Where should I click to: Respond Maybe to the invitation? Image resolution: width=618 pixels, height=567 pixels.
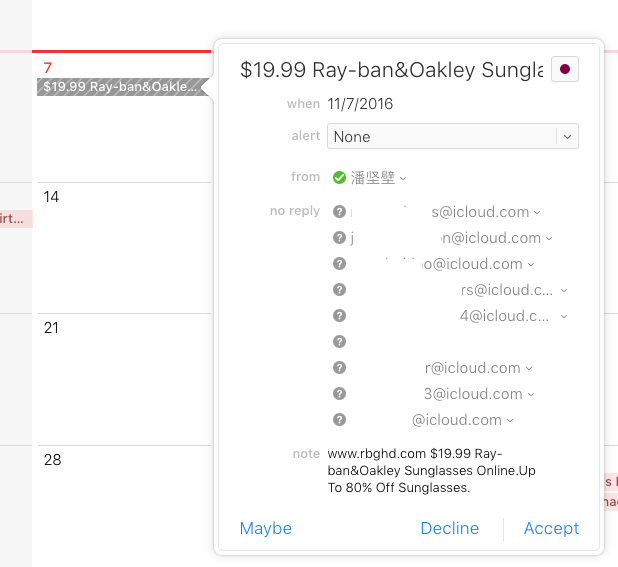[x=266, y=528]
